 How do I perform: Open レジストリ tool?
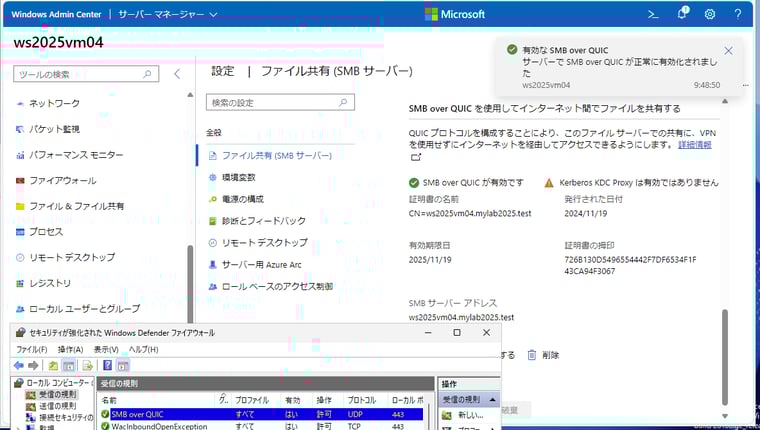tap(43, 283)
